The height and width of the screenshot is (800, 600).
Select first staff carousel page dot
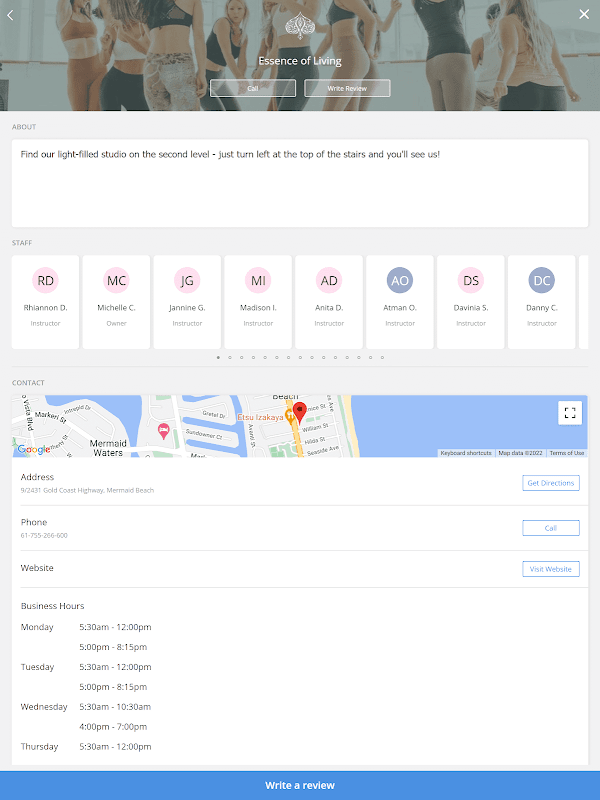218,358
